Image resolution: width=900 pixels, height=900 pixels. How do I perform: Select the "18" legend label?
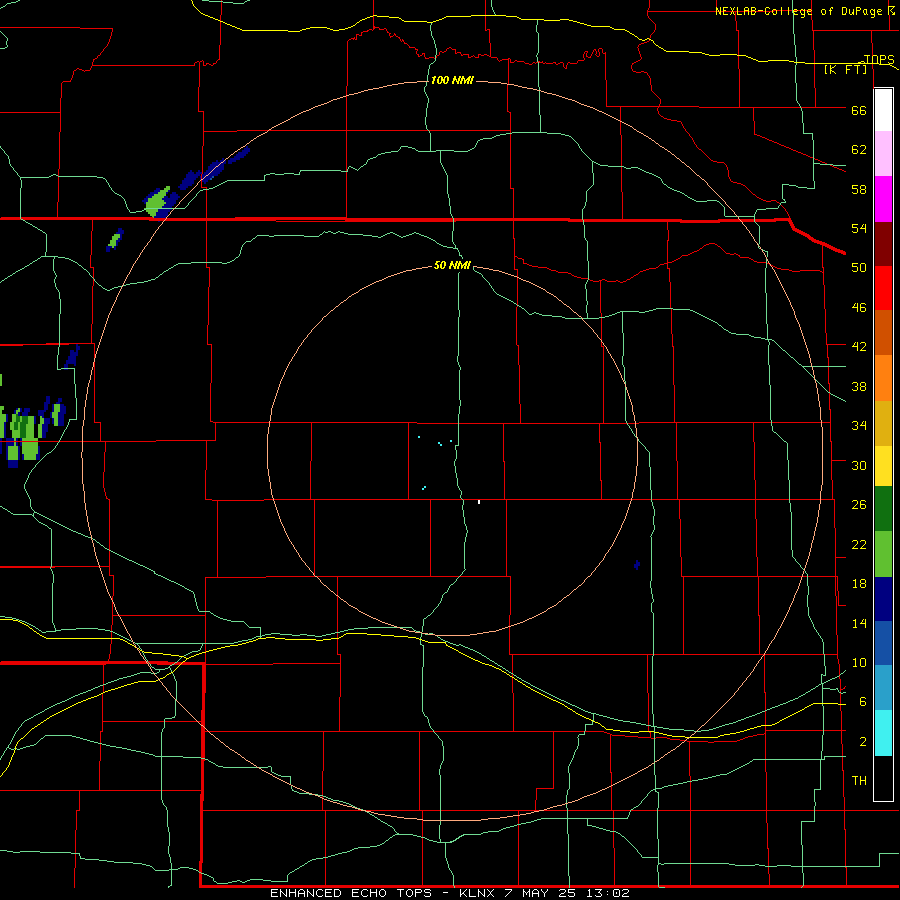point(859,584)
